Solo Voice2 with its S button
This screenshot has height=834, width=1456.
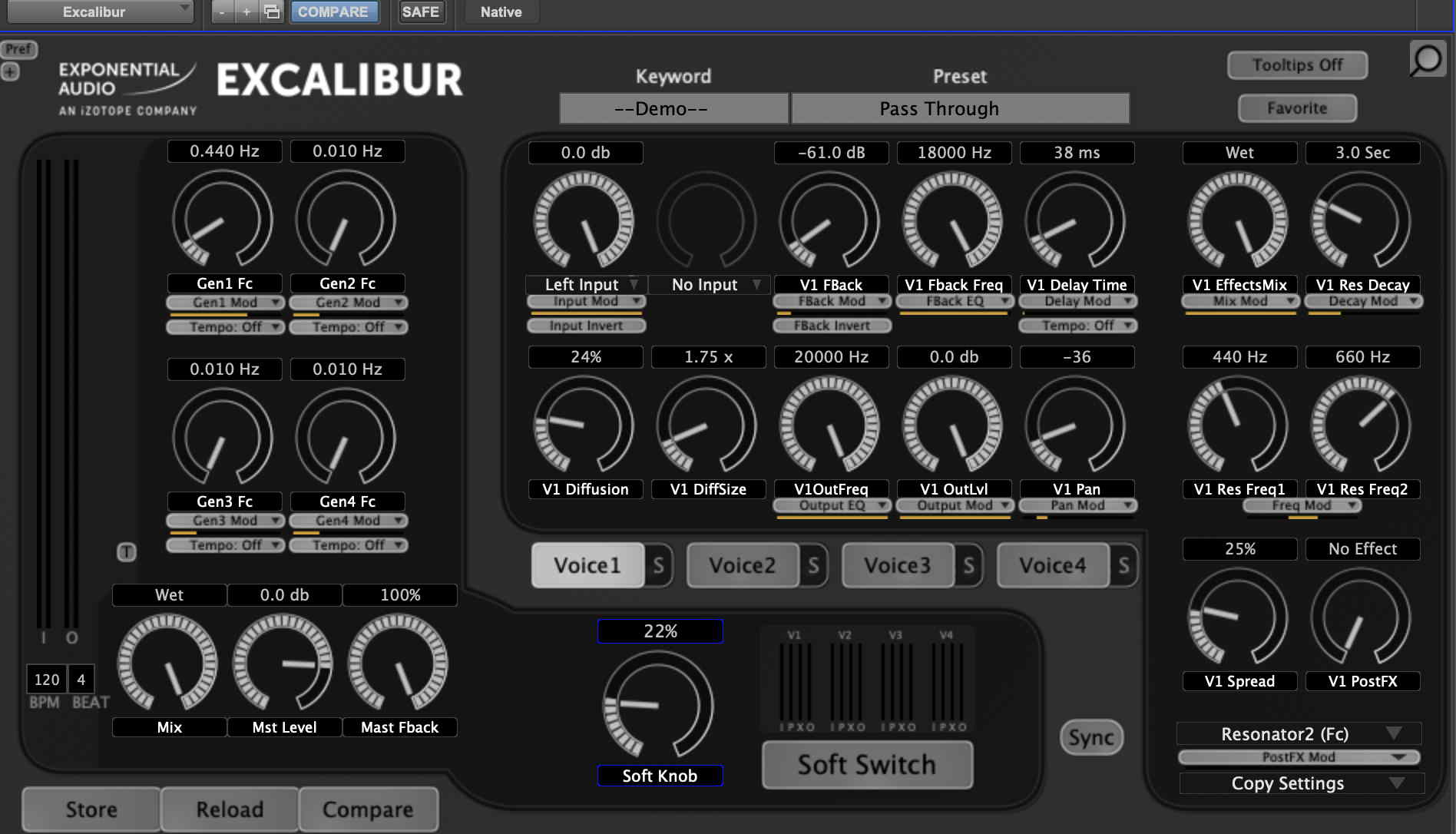[x=814, y=566]
